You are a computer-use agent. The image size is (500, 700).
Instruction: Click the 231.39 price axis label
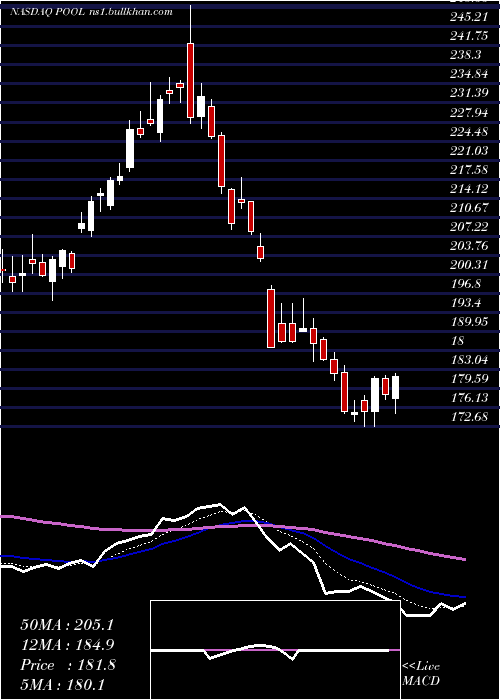click(468, 93)
